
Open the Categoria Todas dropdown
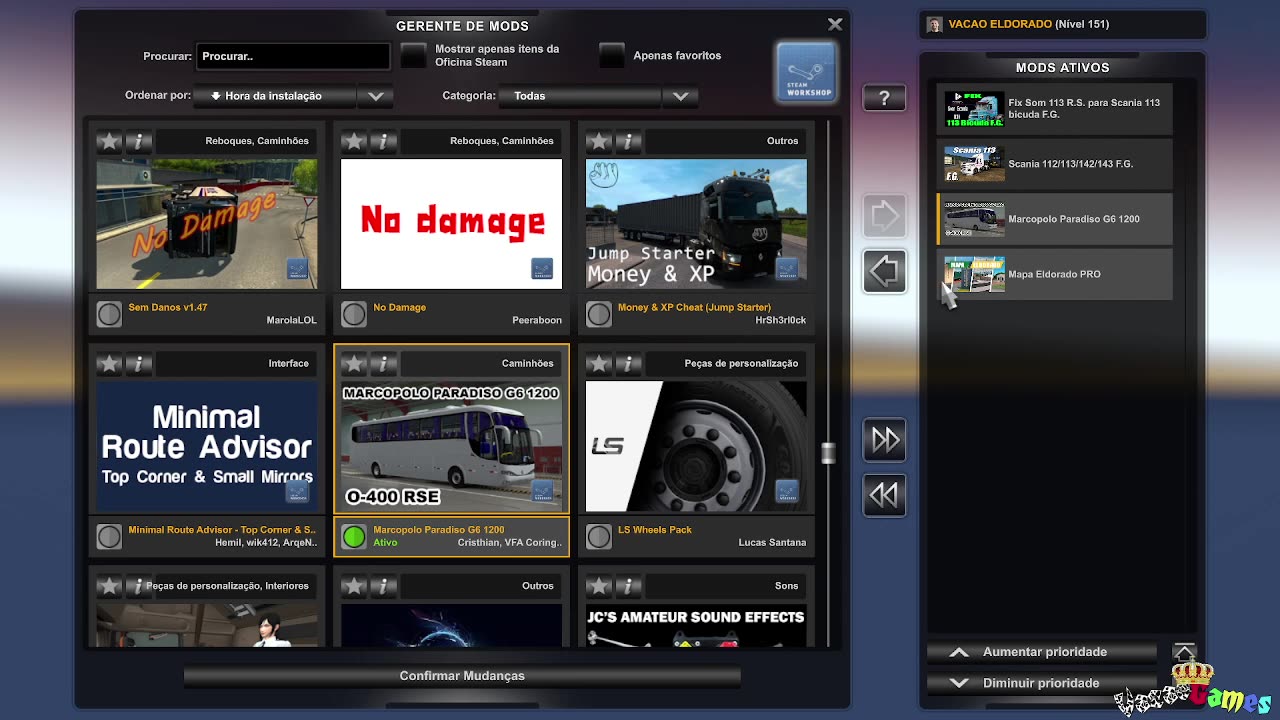[x=581, y=96]
